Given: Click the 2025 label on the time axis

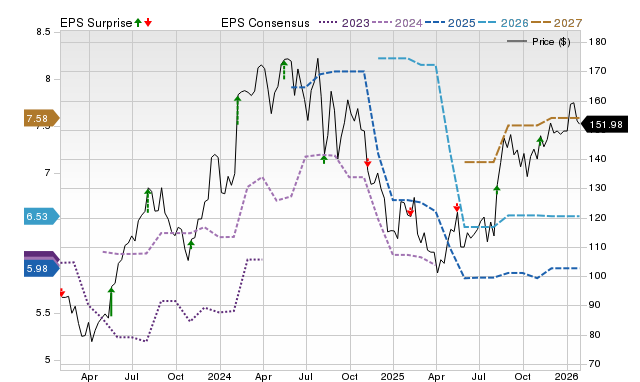Looking at the screenshot, I should (x=392, y=376).
